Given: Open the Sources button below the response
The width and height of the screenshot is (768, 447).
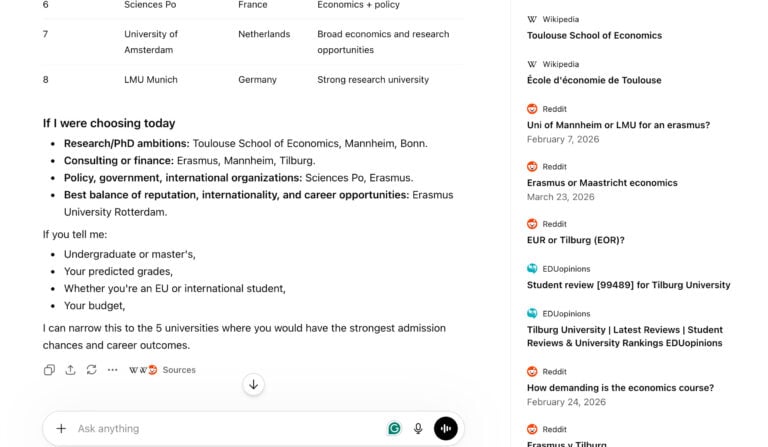Looking at the screenshot, I should click(x=162, y=370).
